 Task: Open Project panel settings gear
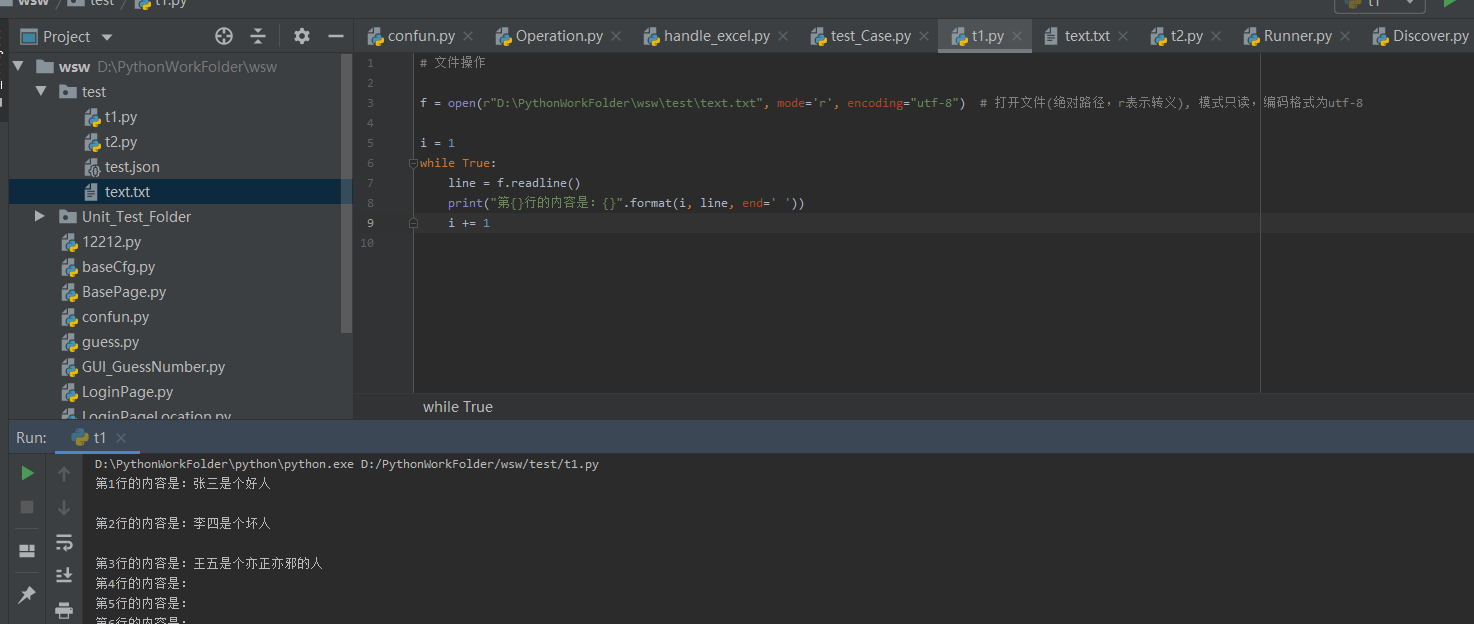302,36
